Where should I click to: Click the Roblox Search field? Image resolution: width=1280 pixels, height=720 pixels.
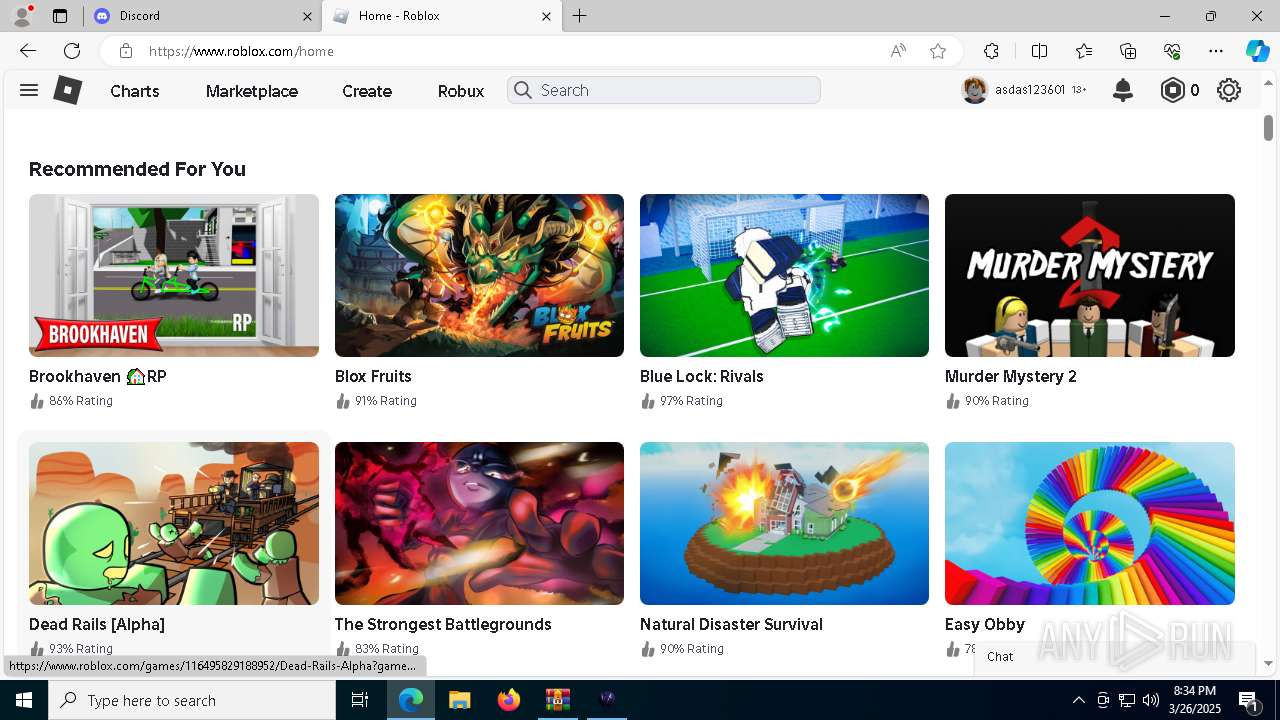click(664, 90)
